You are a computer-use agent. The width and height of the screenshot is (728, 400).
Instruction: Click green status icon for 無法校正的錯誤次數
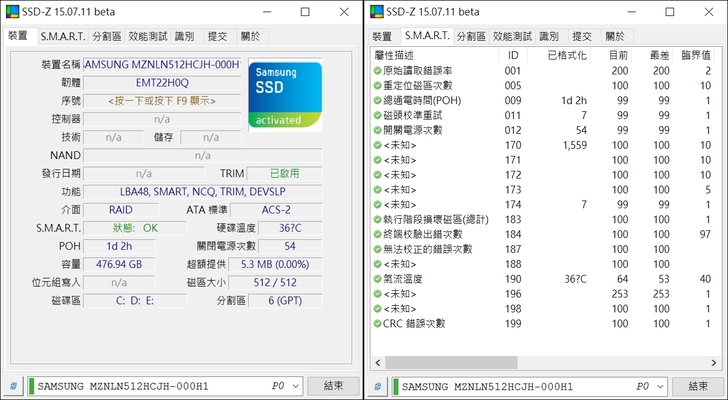(377, 249)
